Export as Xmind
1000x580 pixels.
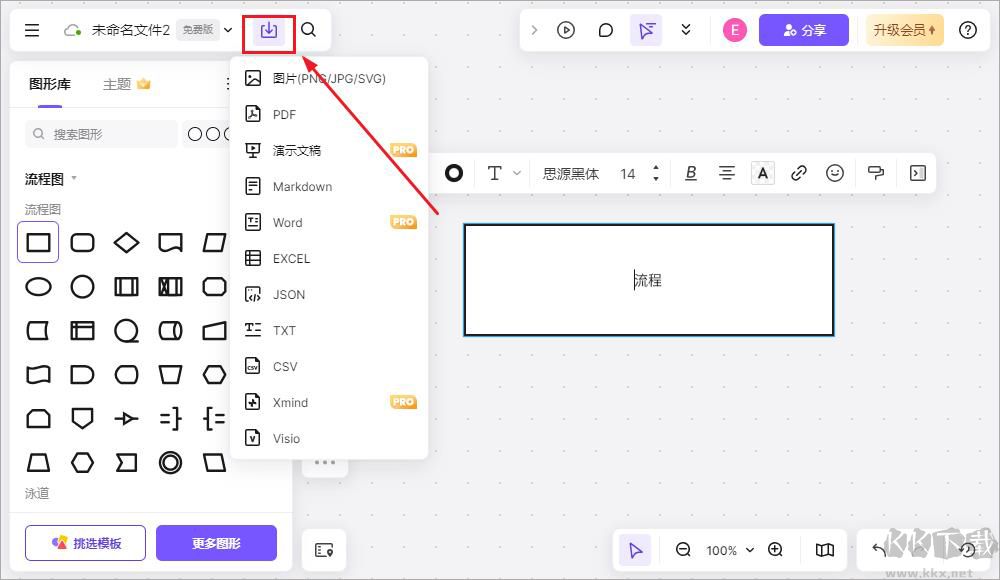click(x=329, y=403)
